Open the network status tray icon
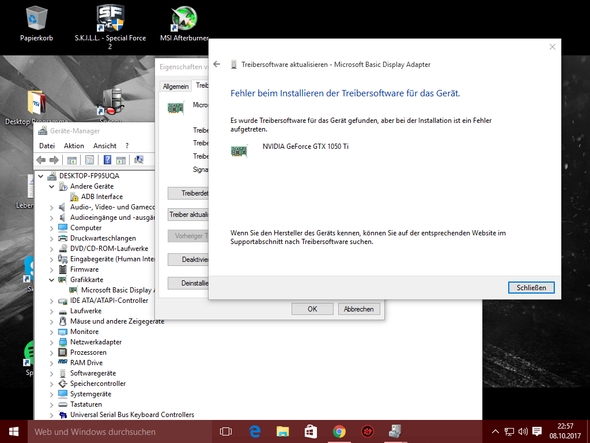590x443 pixels. tap(509, 432)
